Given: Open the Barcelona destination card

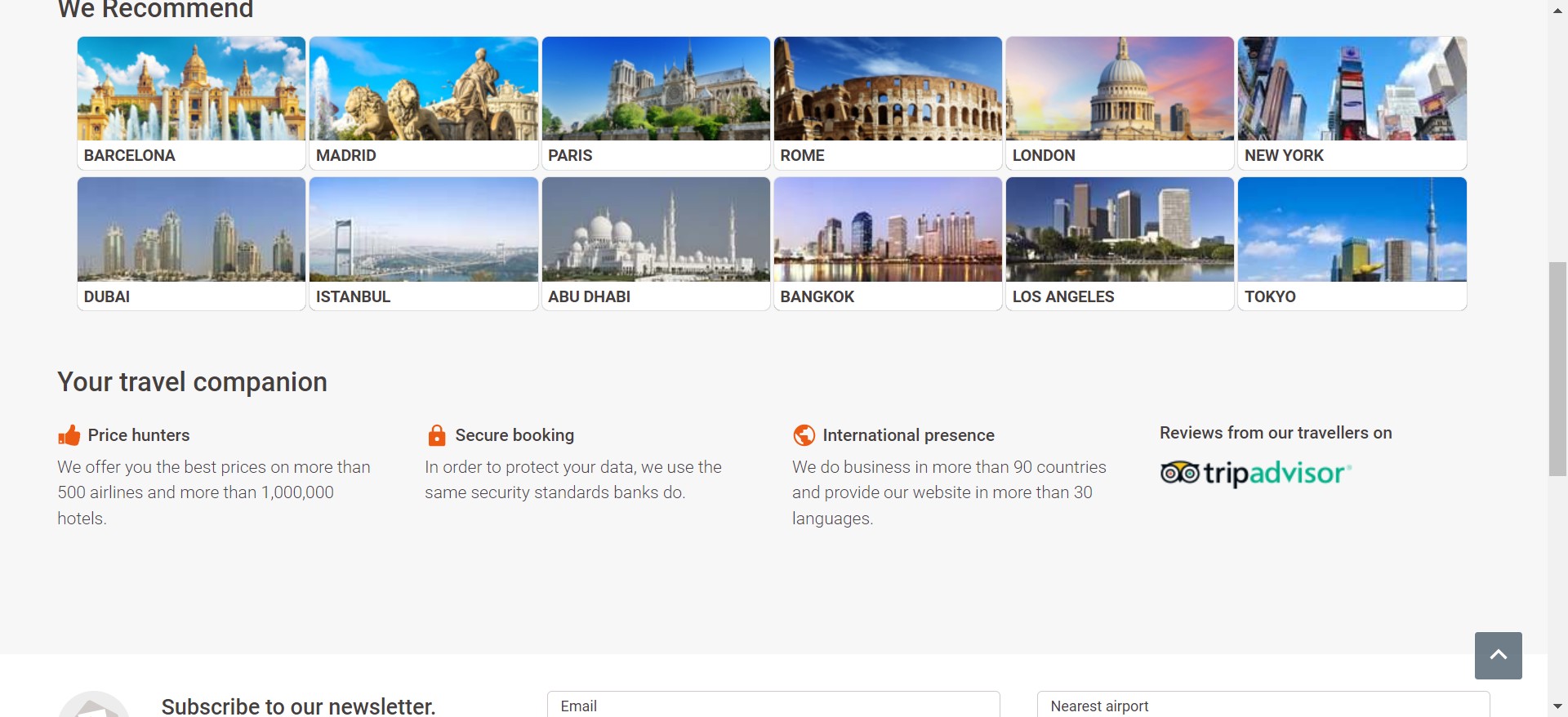Looking at the screenshot, I should tap(191, 102).
